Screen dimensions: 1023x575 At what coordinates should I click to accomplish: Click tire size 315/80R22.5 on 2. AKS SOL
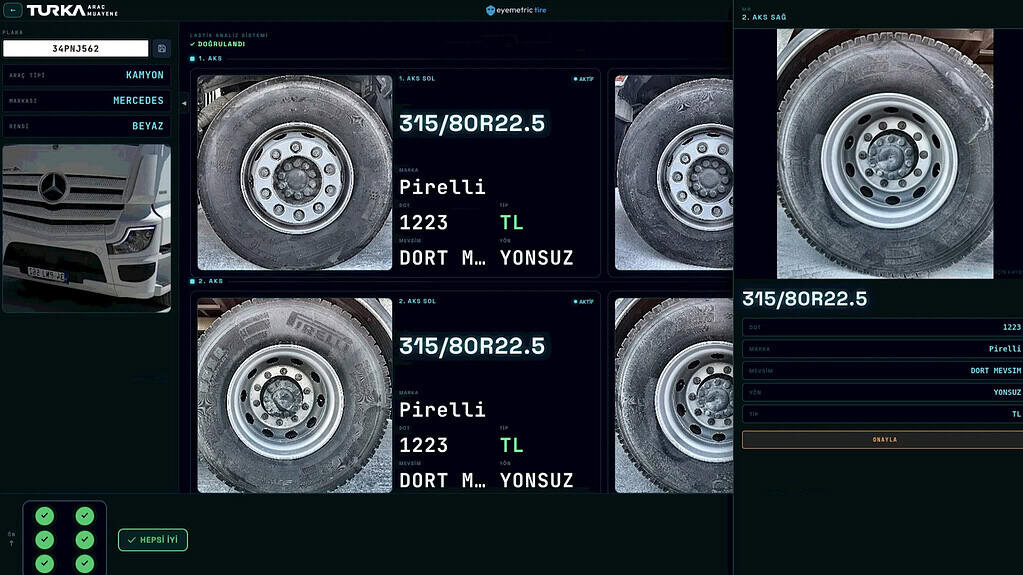(472, 346)
